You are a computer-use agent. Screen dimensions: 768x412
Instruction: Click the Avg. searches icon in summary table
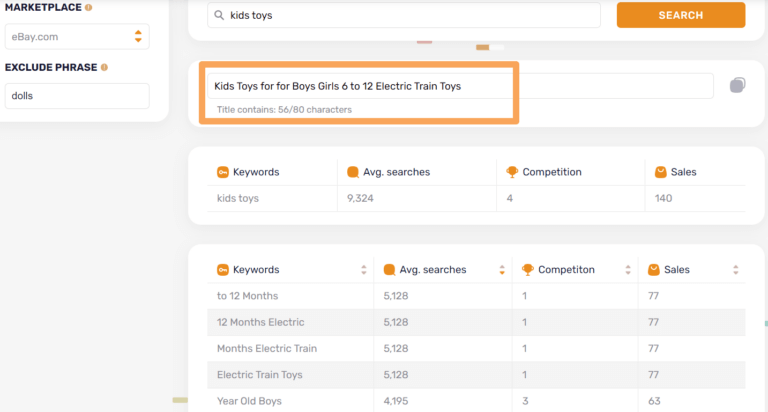point(353,172)
